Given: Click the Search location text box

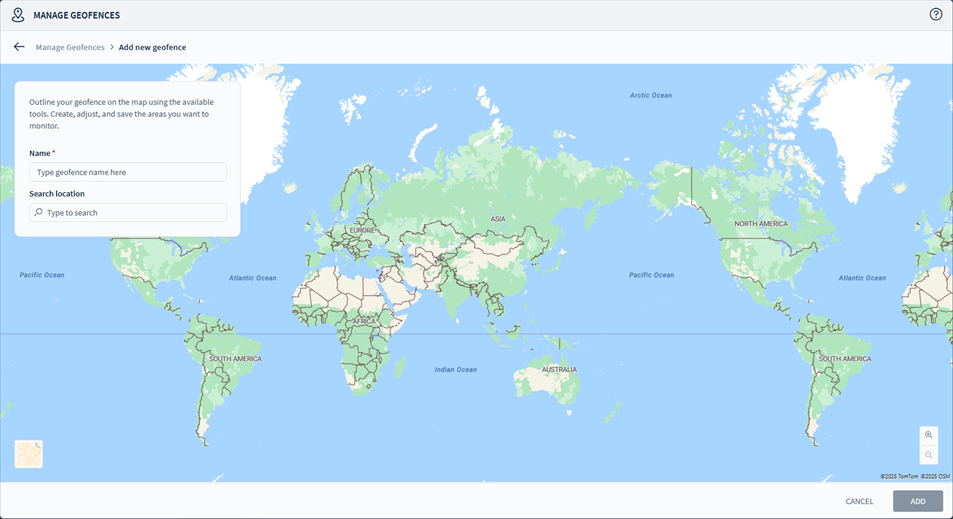Looking at the screenshot, I should coord(134,213).
